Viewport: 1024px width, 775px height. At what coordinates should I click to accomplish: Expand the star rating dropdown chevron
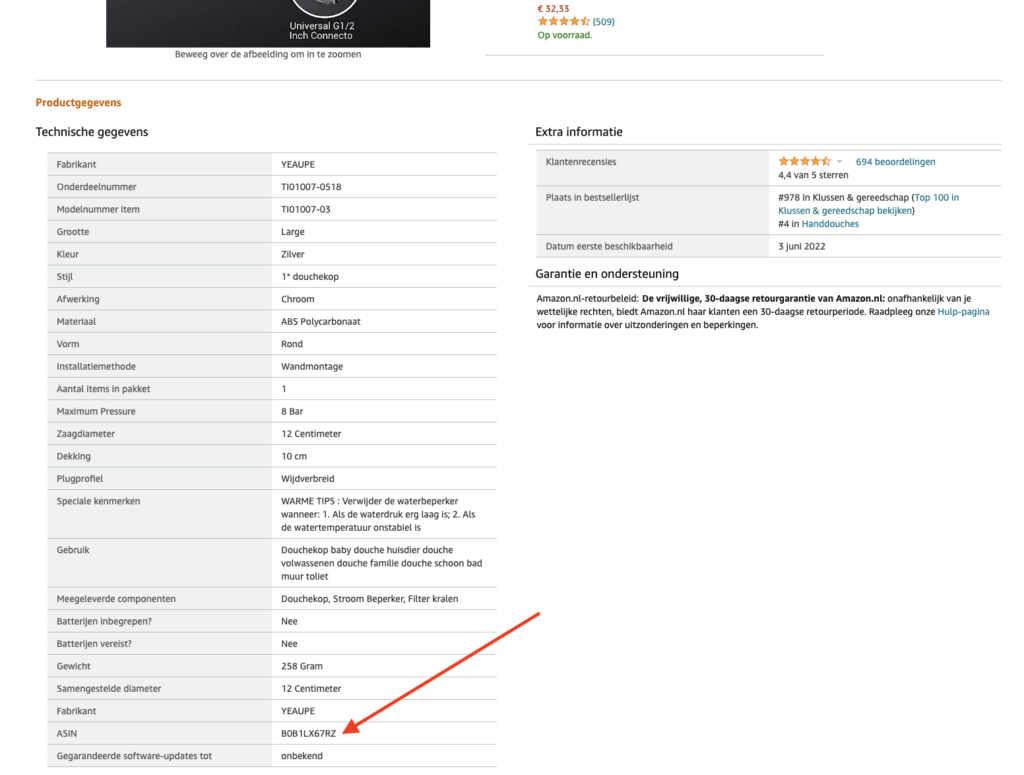tap(840, 161)
